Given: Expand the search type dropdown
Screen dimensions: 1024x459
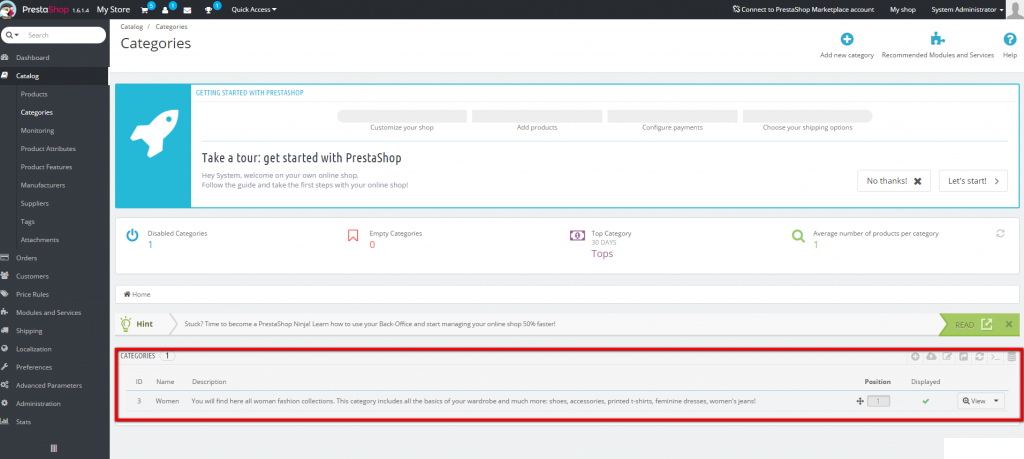Looking at the screenshot, I should [x=13, y=35].
